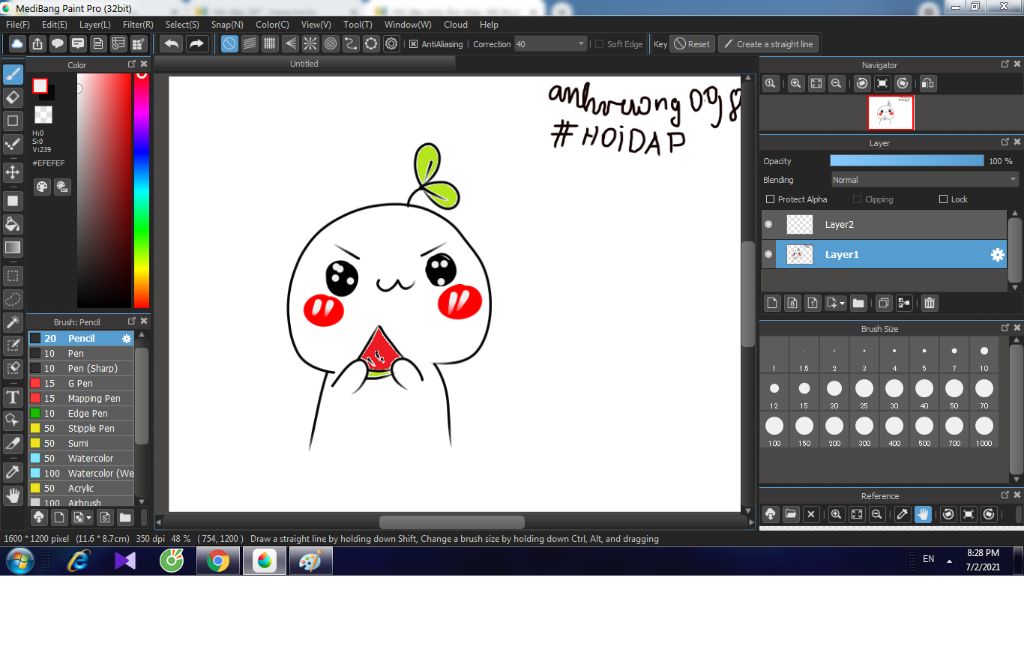Click the Navigator canvas thumbnail

tap(890, 112)
